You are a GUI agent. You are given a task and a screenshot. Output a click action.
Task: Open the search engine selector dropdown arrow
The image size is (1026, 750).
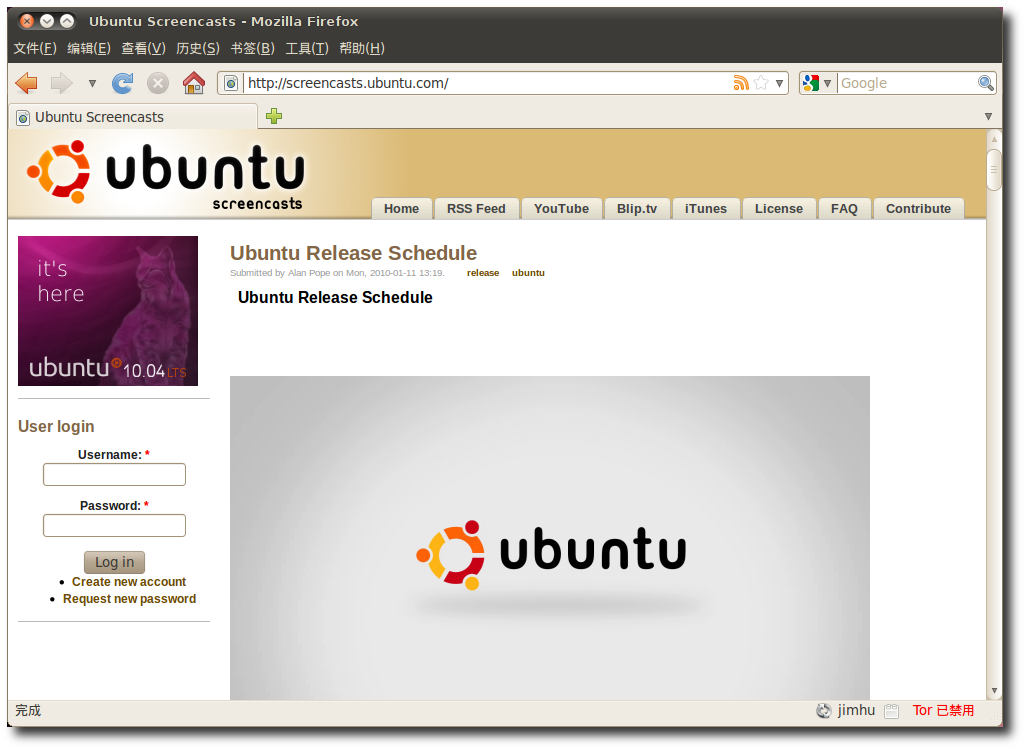pos(827,84)
